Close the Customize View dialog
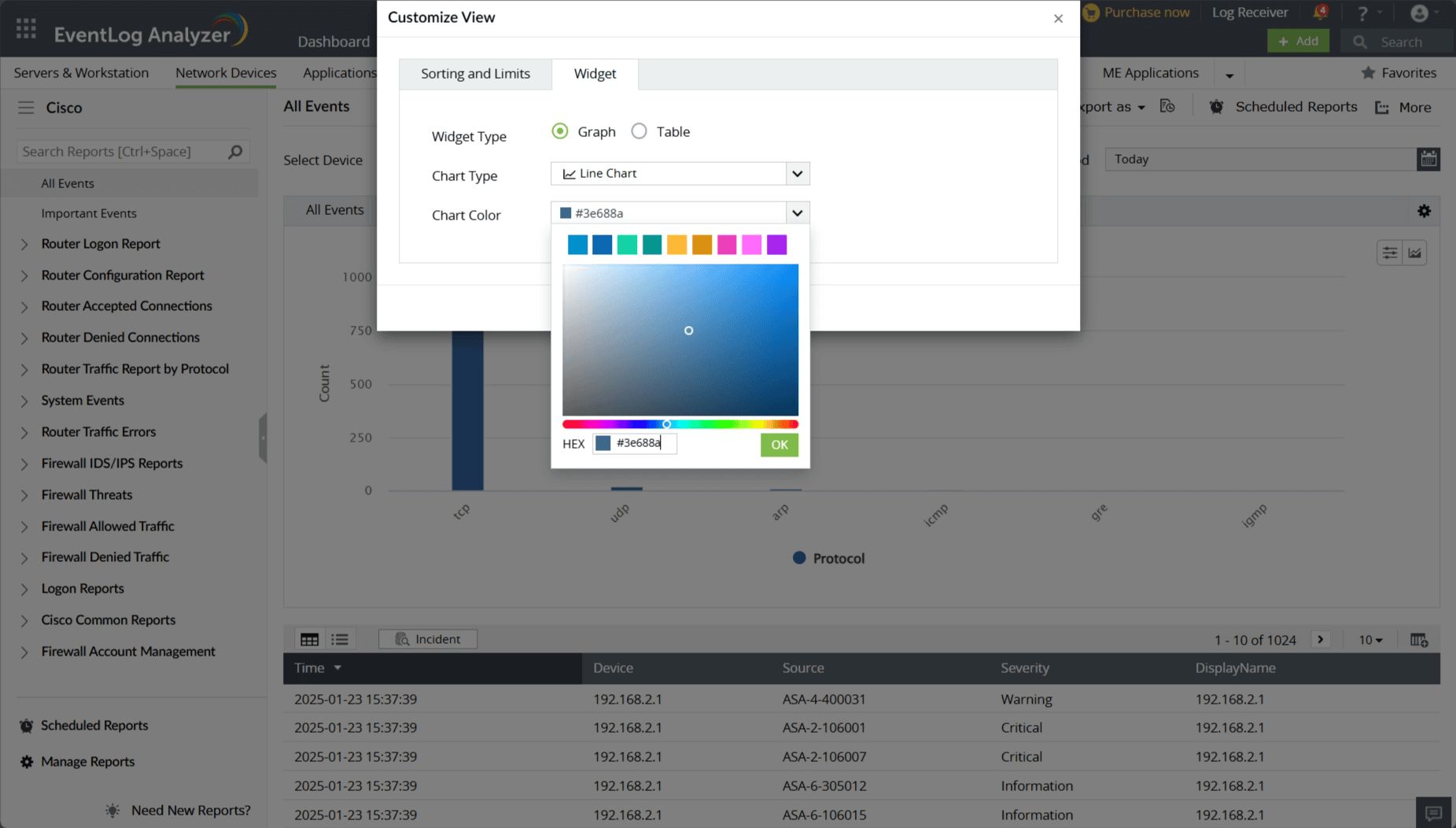The width and height of the screenshot is (1456, 828). click(x=1058, y=18)
